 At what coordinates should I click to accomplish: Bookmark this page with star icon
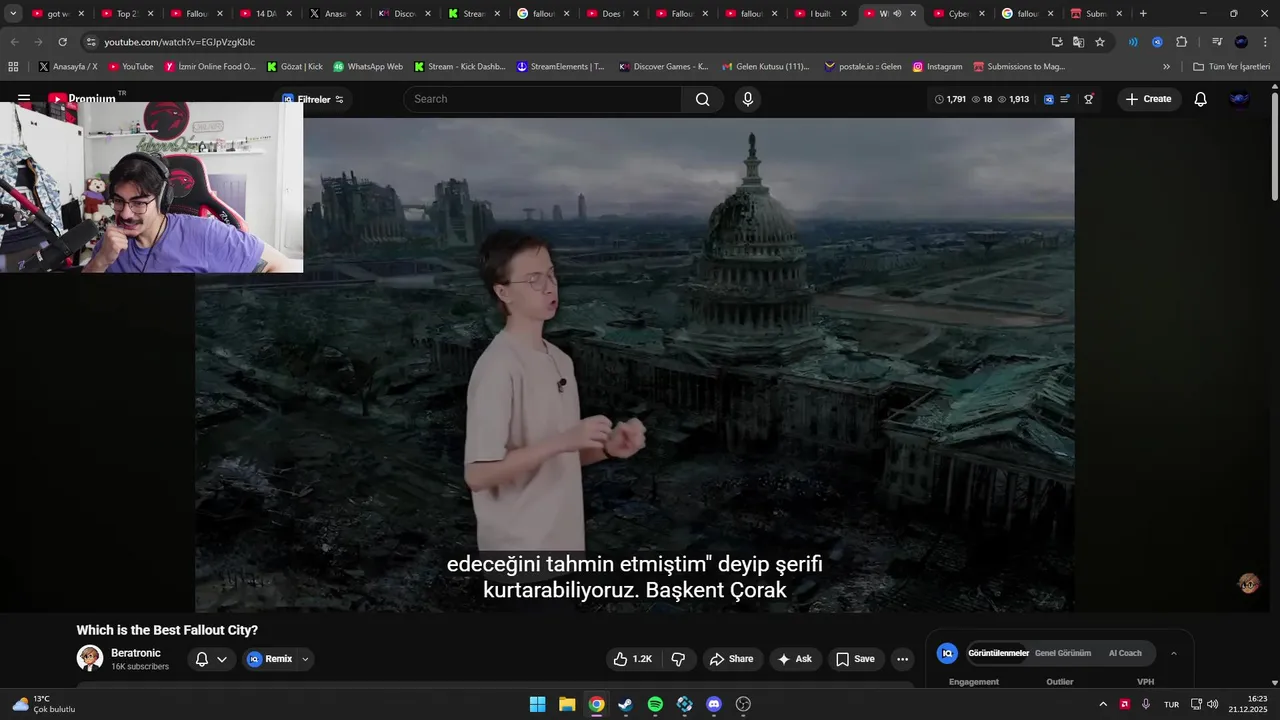pos(1100,42)
